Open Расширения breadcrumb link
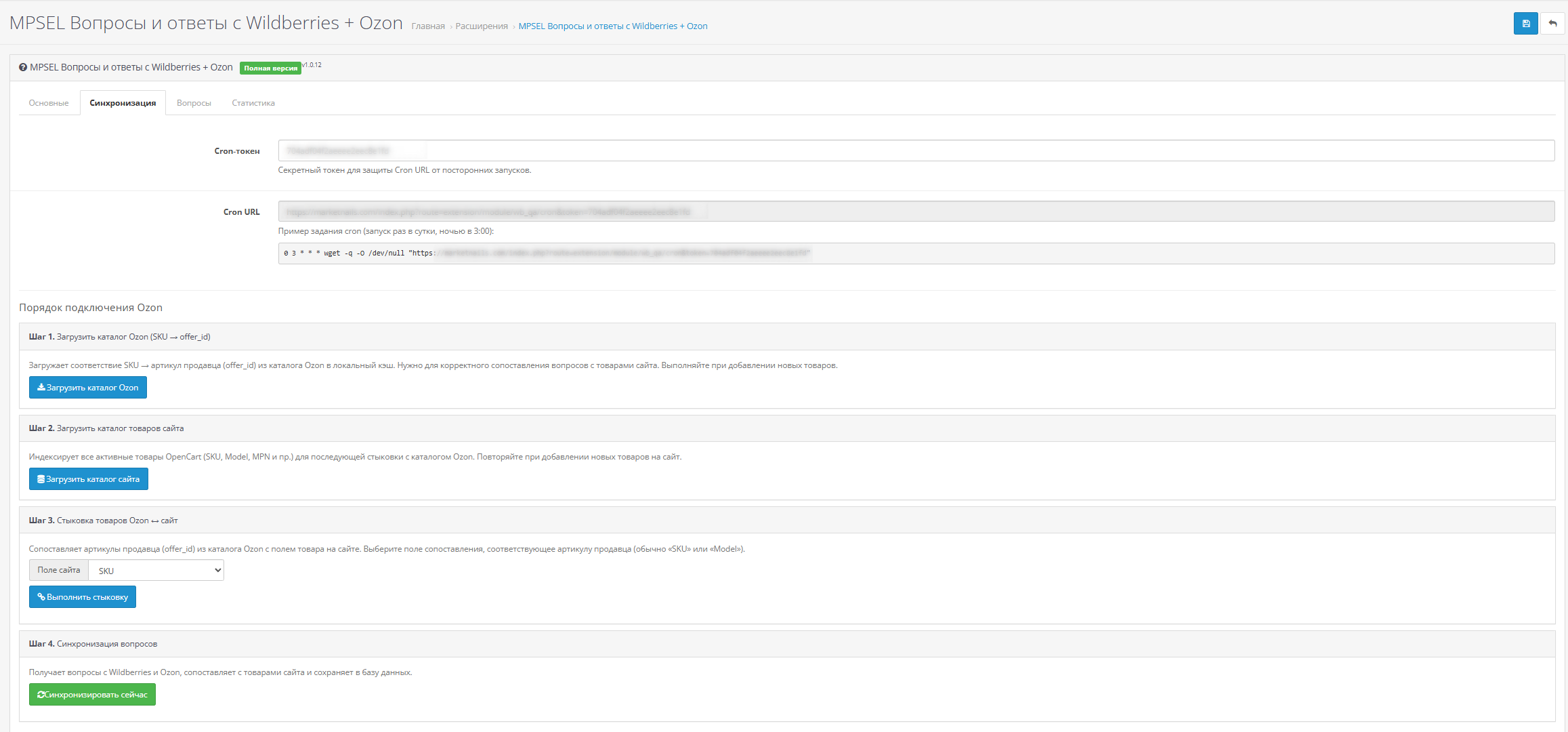 (482, 26)
